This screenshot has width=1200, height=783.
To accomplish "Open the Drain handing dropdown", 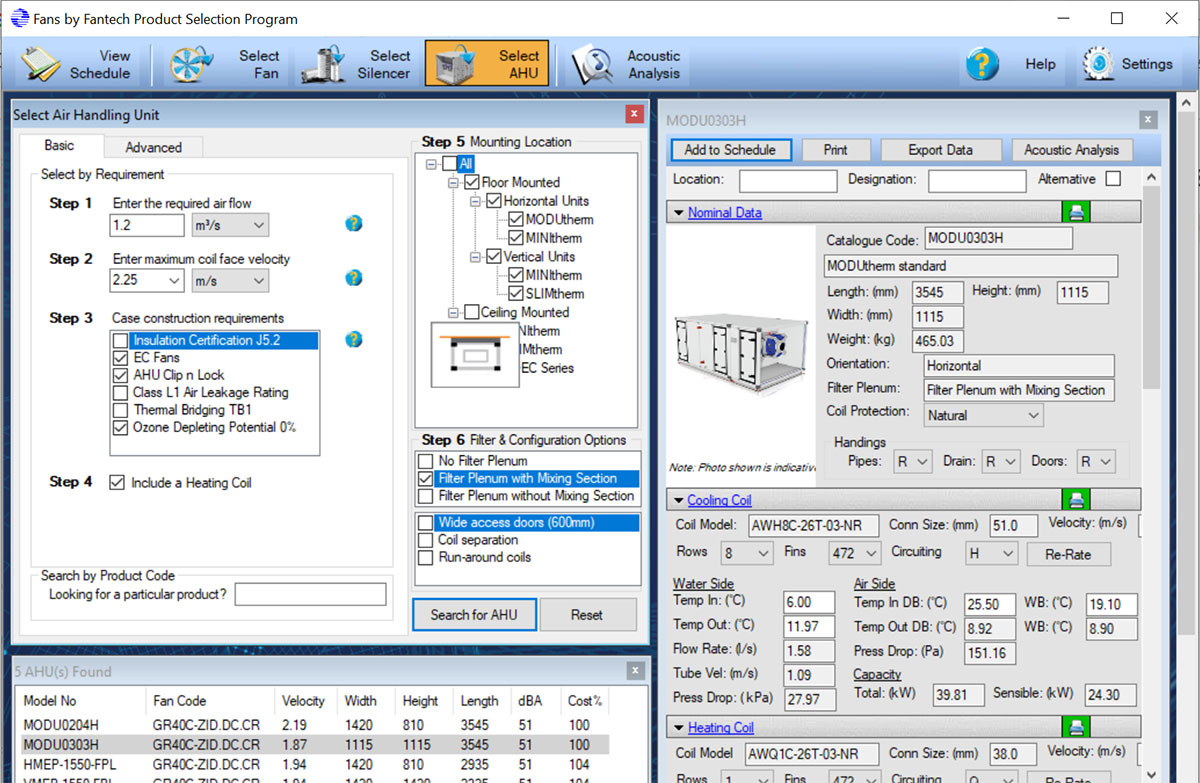I will tap(999, 461).
